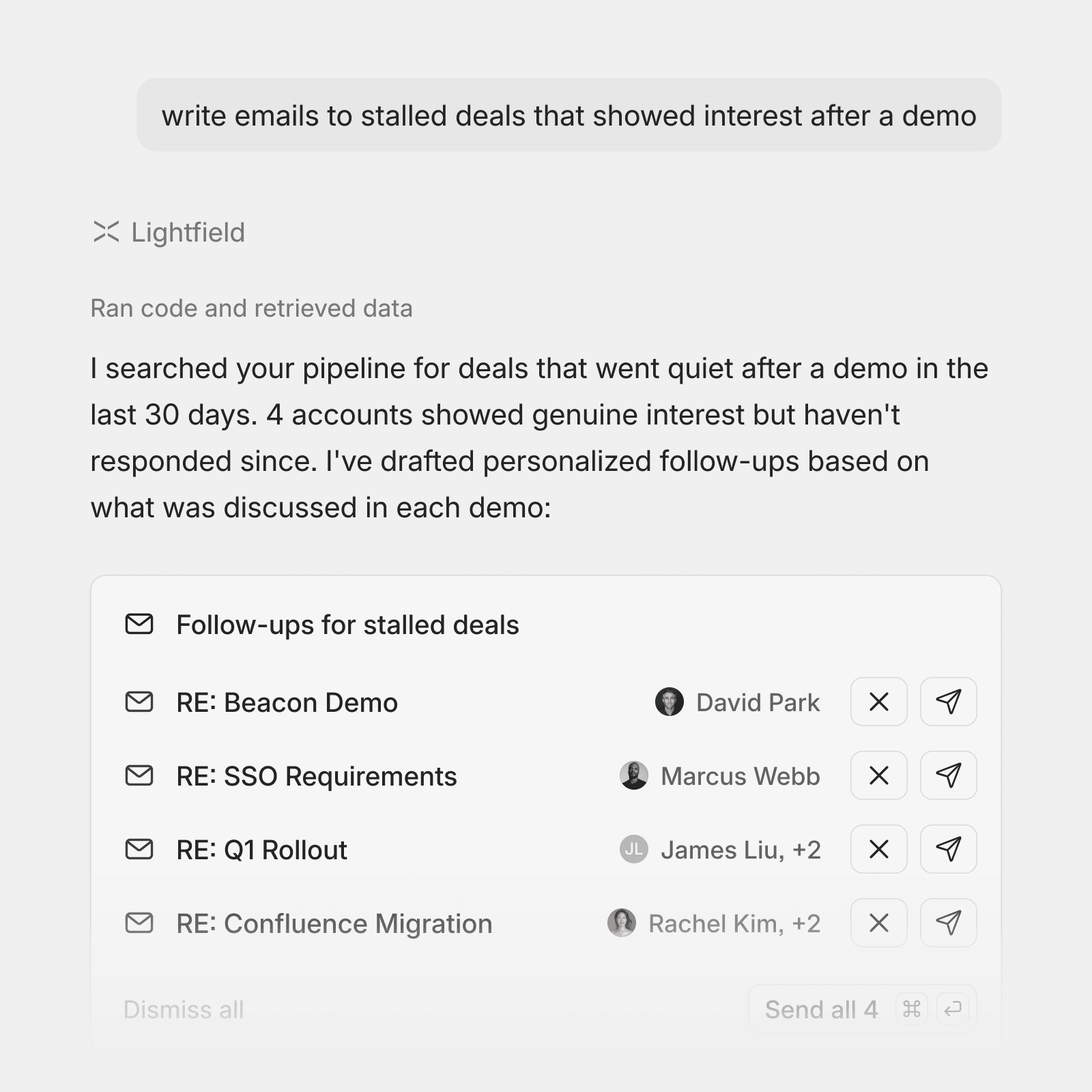Dismiss the RE: Confluence Migration draft

pos(878,923)
